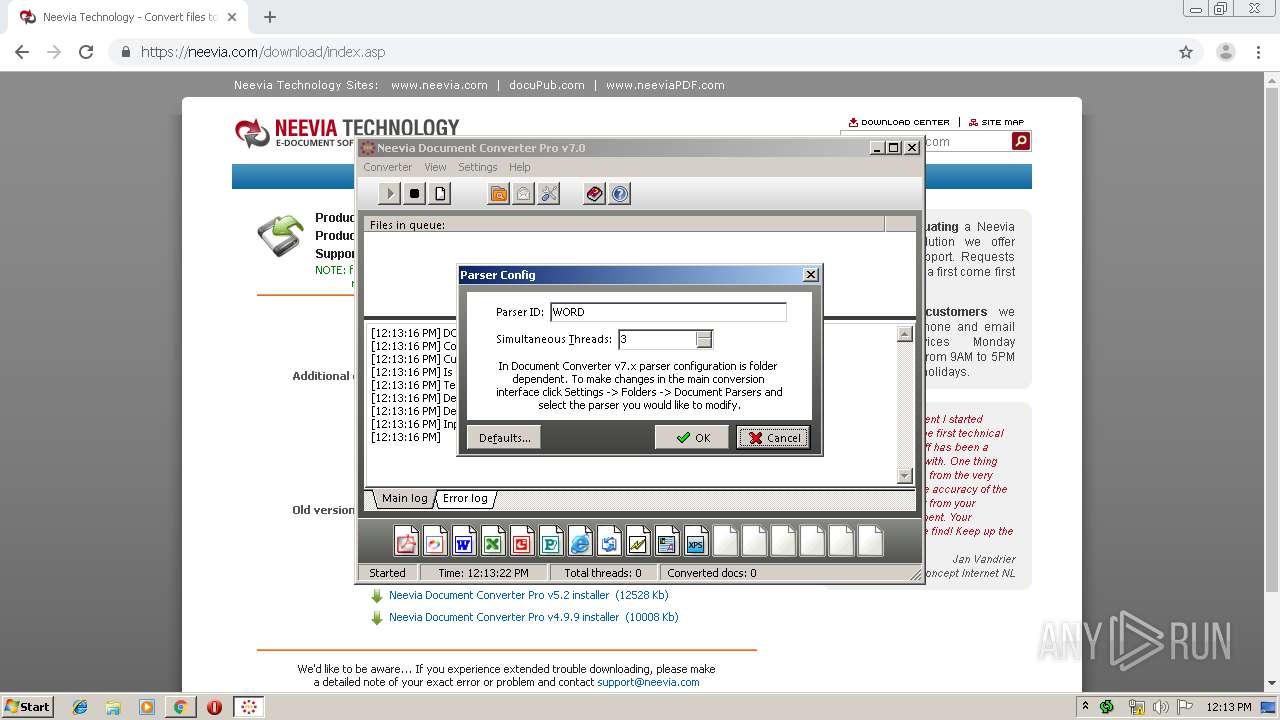This screenshot has width=1280, height=720.
Task: Open the Chrome three-dot menu
Action: 1258,52
